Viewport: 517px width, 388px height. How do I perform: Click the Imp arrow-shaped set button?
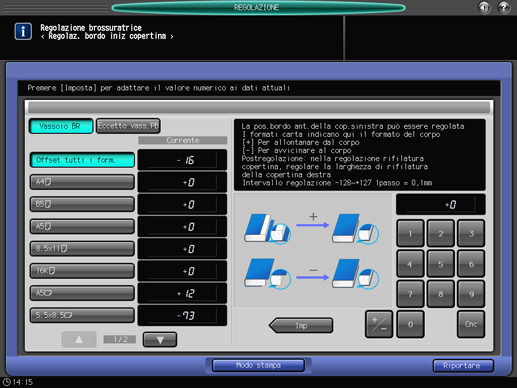tap(301, 325)
